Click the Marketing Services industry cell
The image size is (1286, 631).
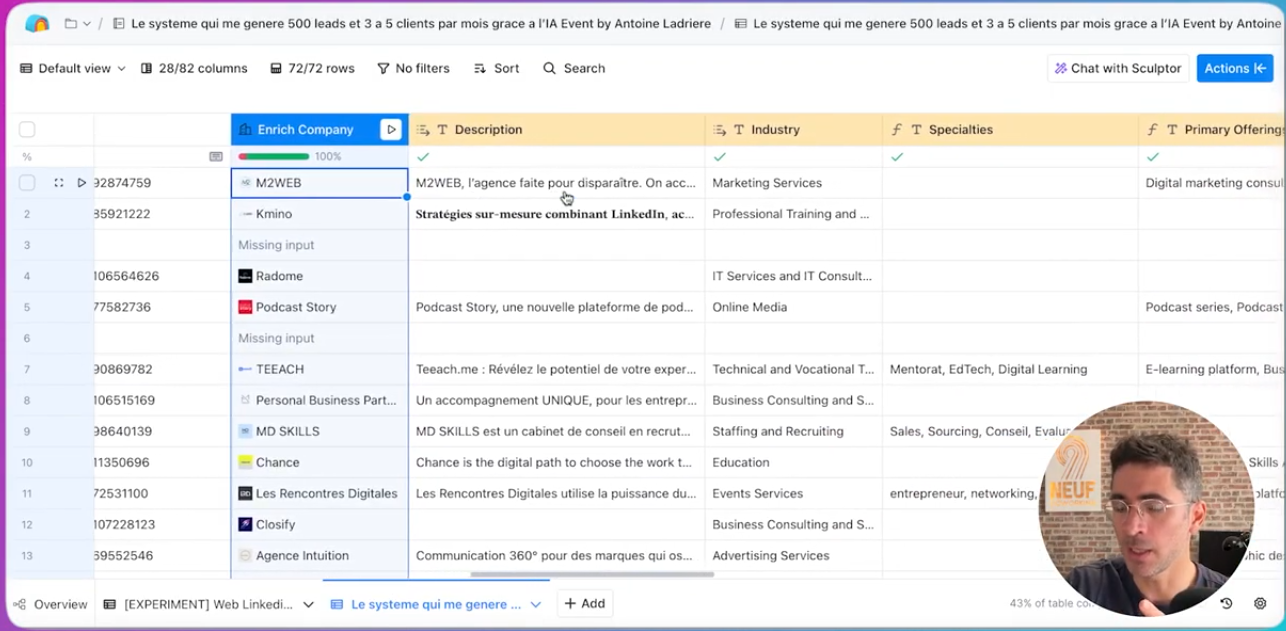793,183
